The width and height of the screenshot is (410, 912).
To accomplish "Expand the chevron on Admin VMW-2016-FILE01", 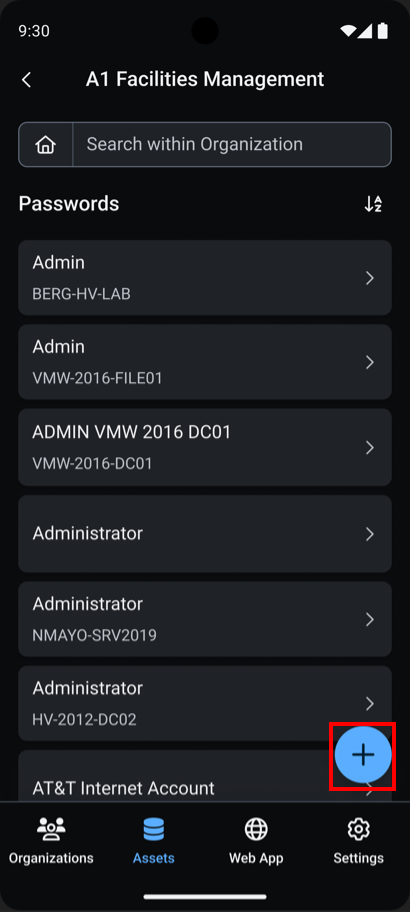I will (369, 362).
